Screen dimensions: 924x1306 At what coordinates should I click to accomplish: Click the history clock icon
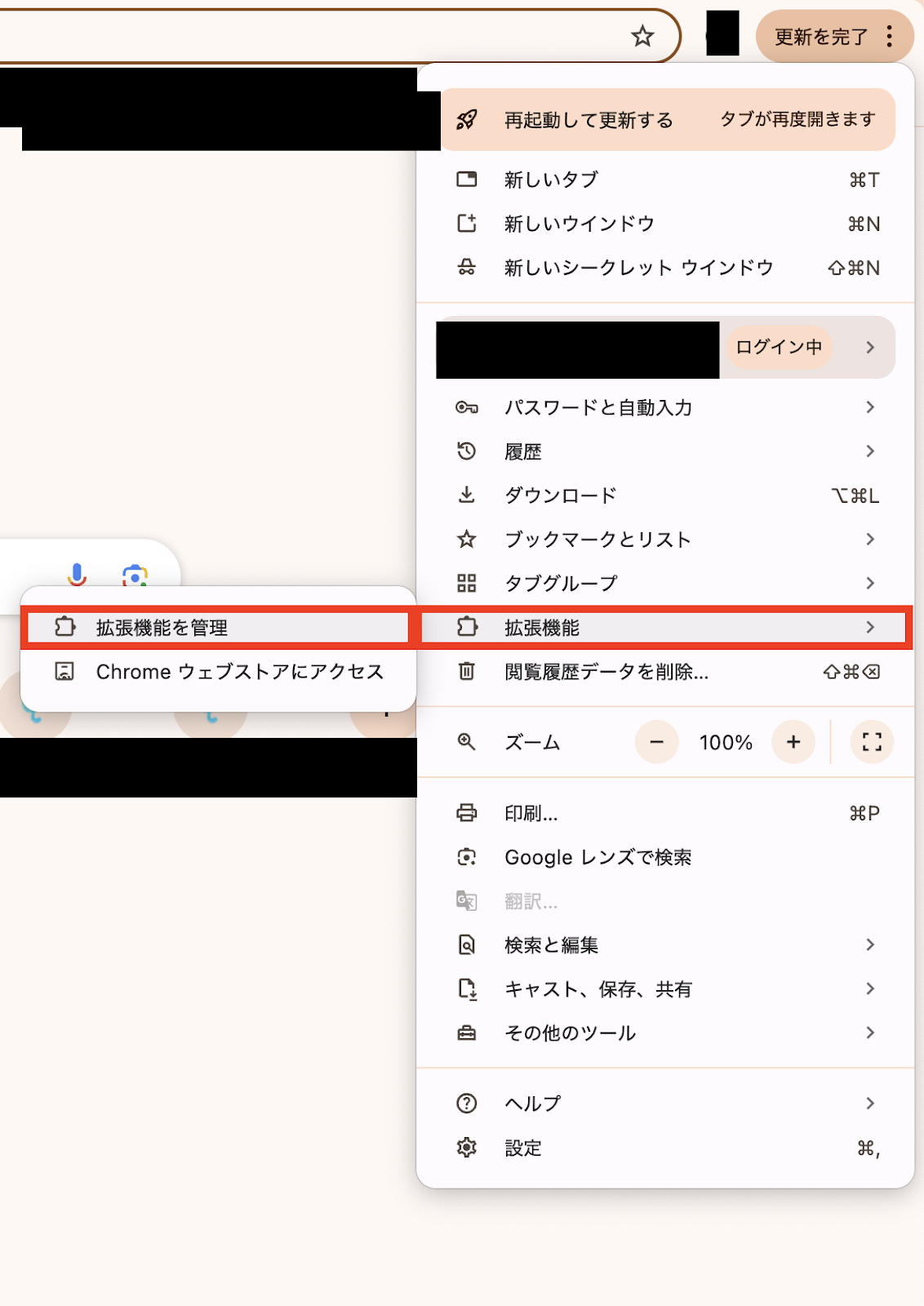tap(466, 451)
